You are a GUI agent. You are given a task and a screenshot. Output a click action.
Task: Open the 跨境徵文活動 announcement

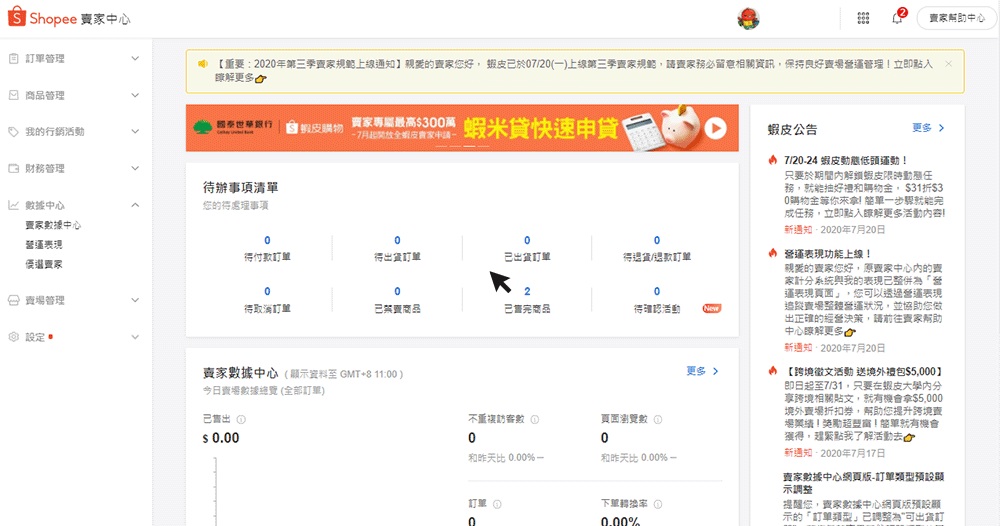(864, 372)
